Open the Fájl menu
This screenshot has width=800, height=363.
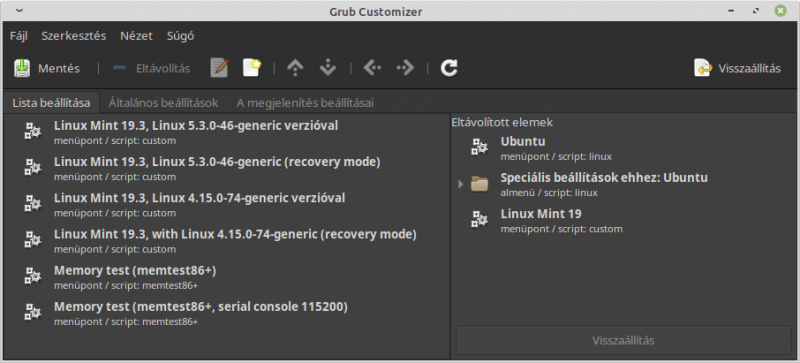[x=18, y=36]
